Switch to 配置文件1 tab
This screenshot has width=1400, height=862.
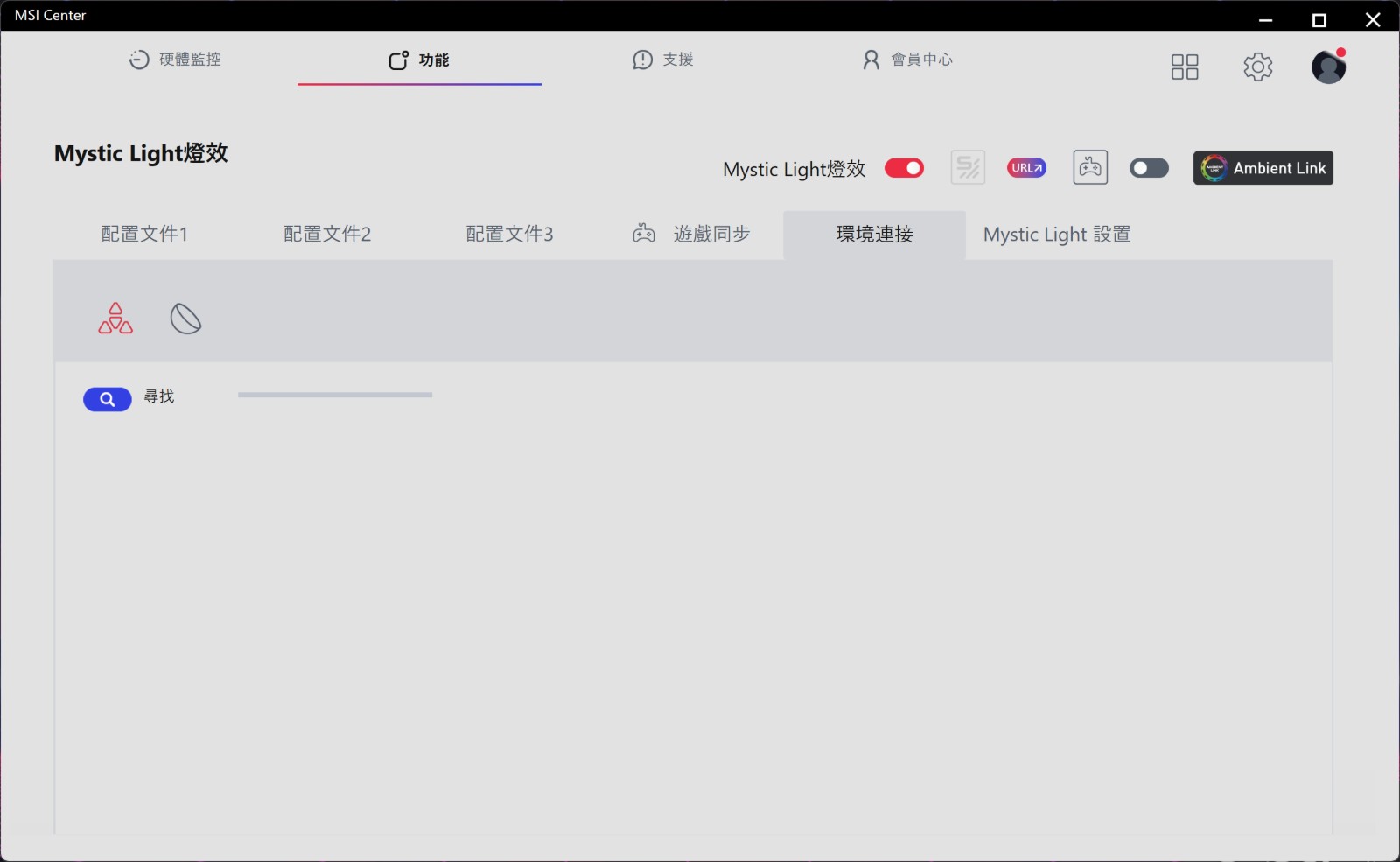tap(144, 235)
